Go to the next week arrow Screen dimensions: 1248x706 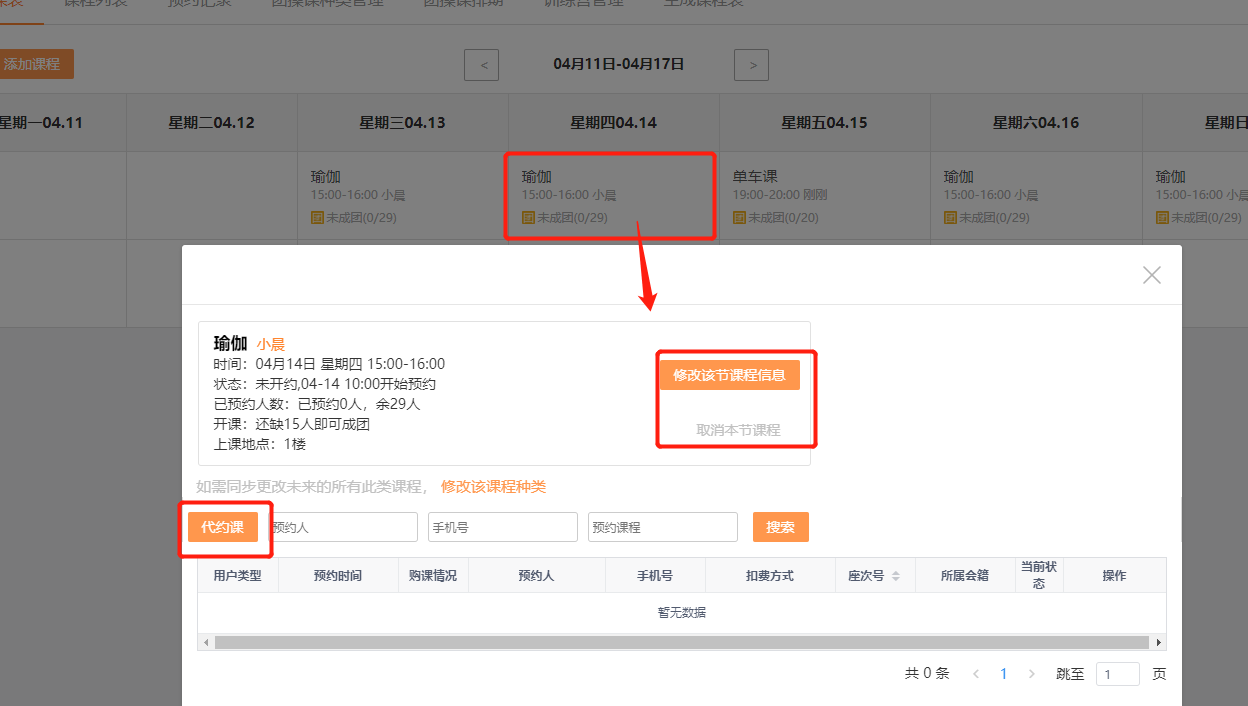pos(752,65)
